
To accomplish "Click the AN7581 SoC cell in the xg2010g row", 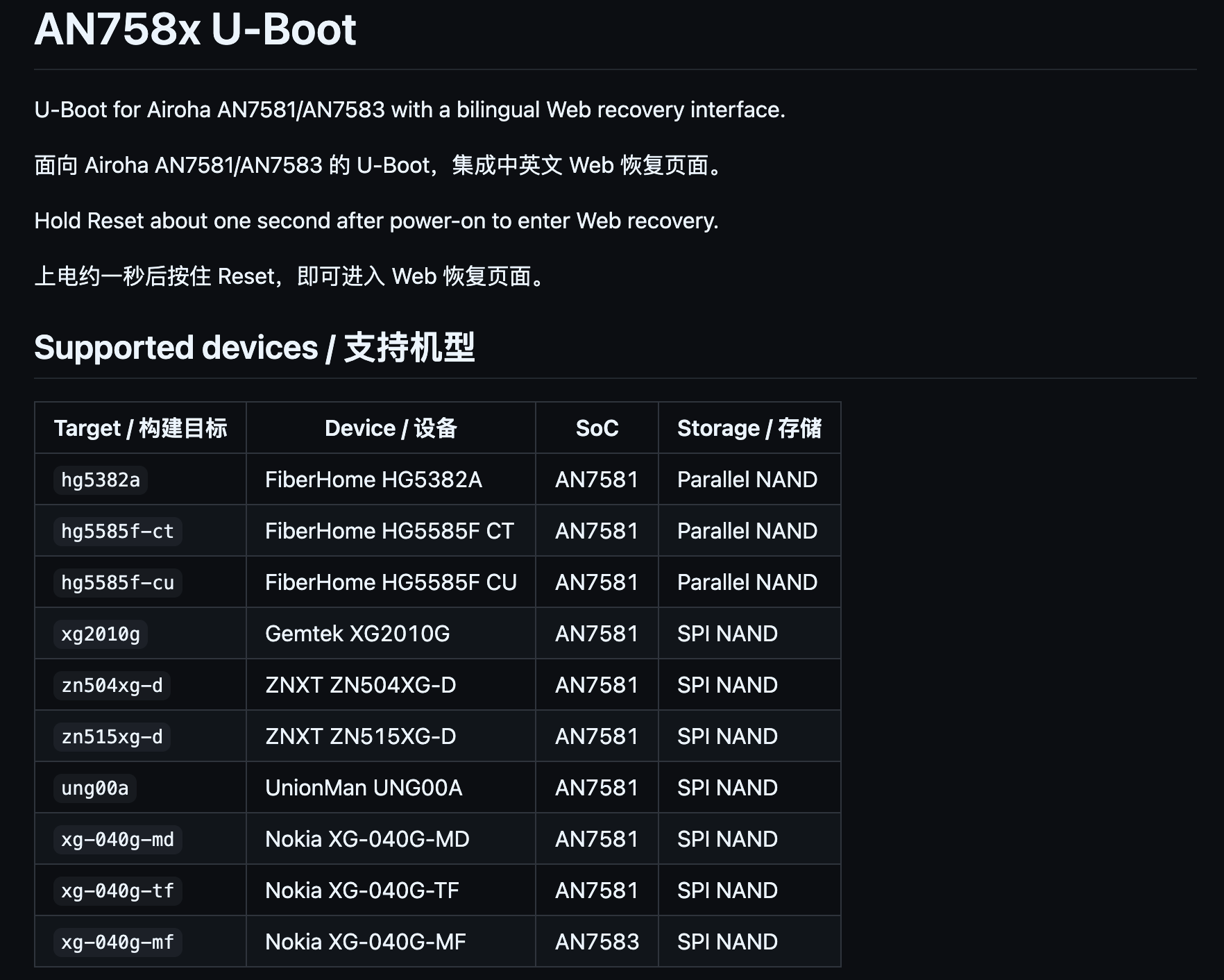I will [x=597, y=634].
